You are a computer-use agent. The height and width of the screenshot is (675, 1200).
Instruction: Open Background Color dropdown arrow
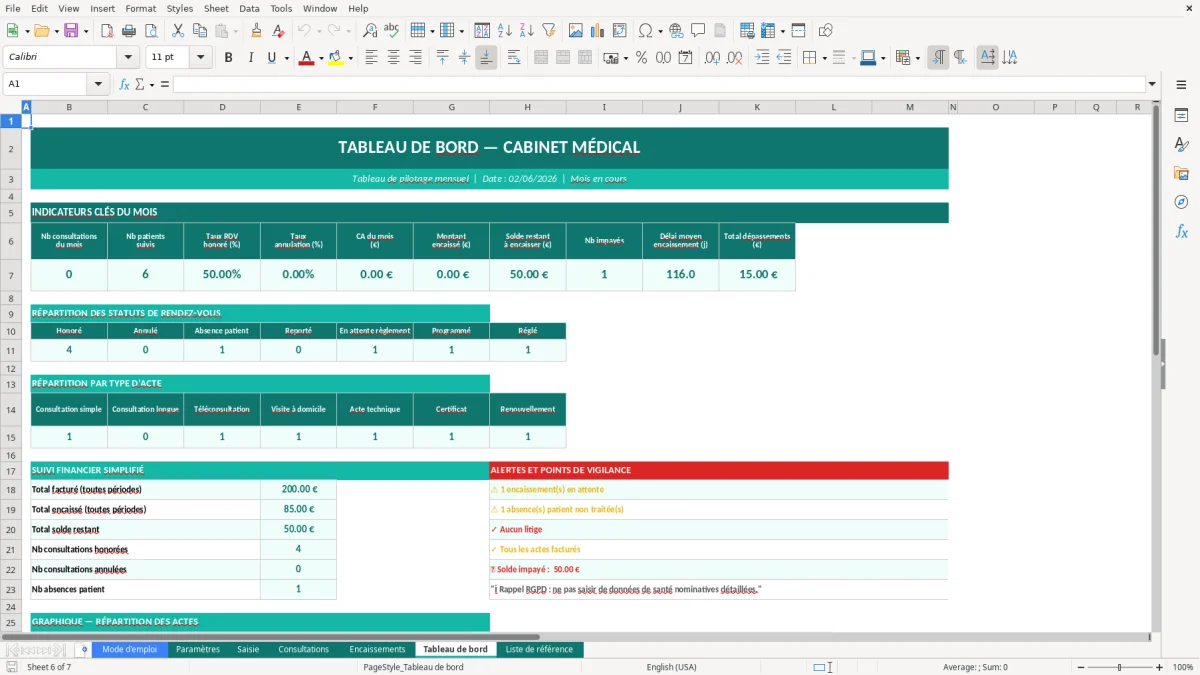[x=350, y=58]
